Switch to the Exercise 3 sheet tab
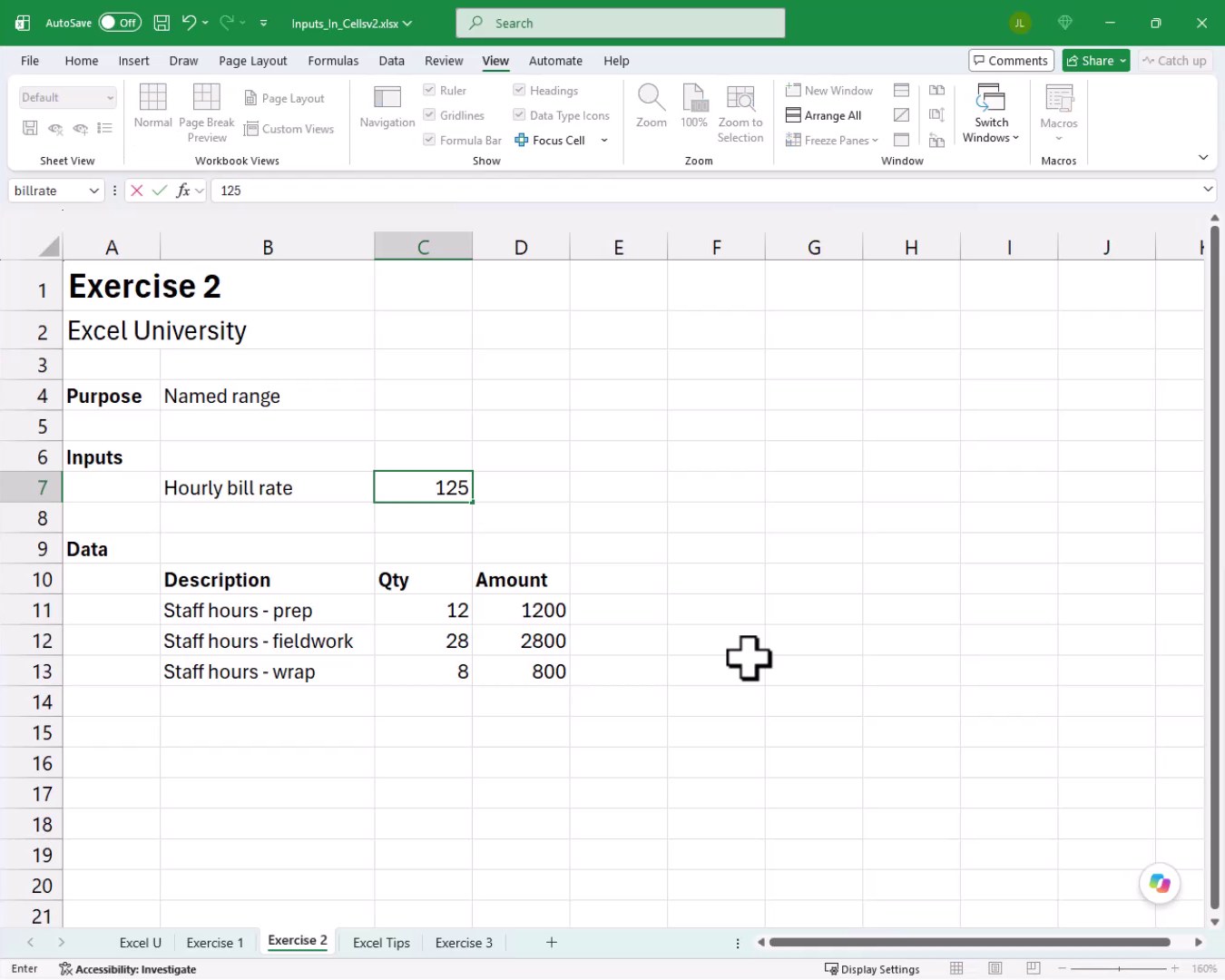1225x980 pixels. point(464,943)
